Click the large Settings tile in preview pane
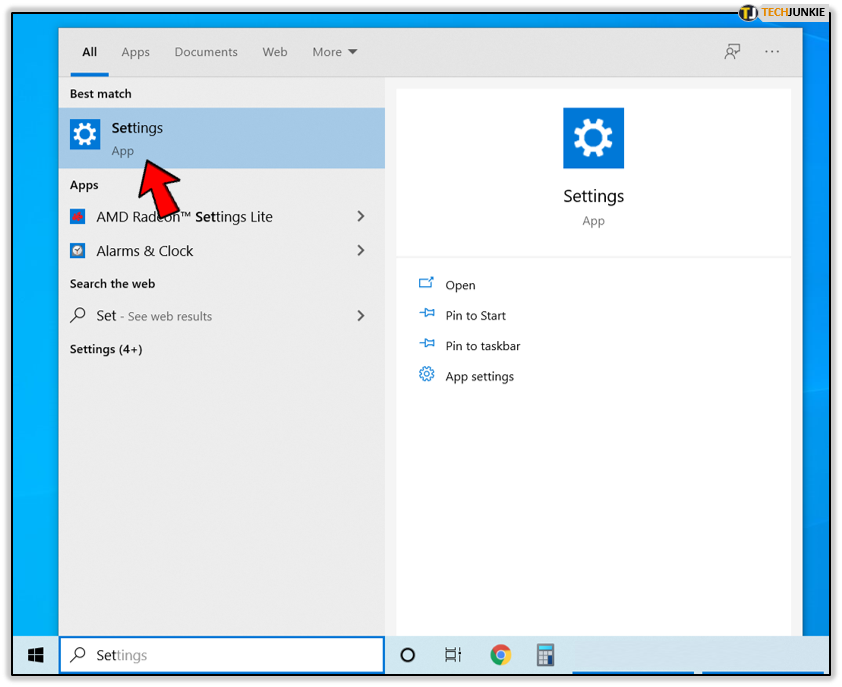842x687 pixels. 593,138
